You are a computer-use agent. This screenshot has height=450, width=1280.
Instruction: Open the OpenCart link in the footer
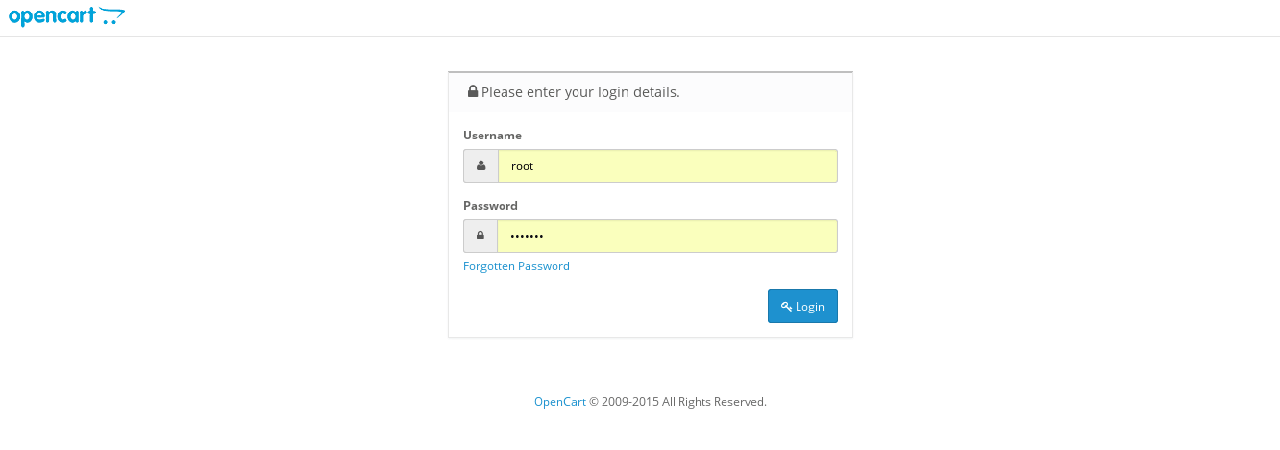(x=559, y=402)
